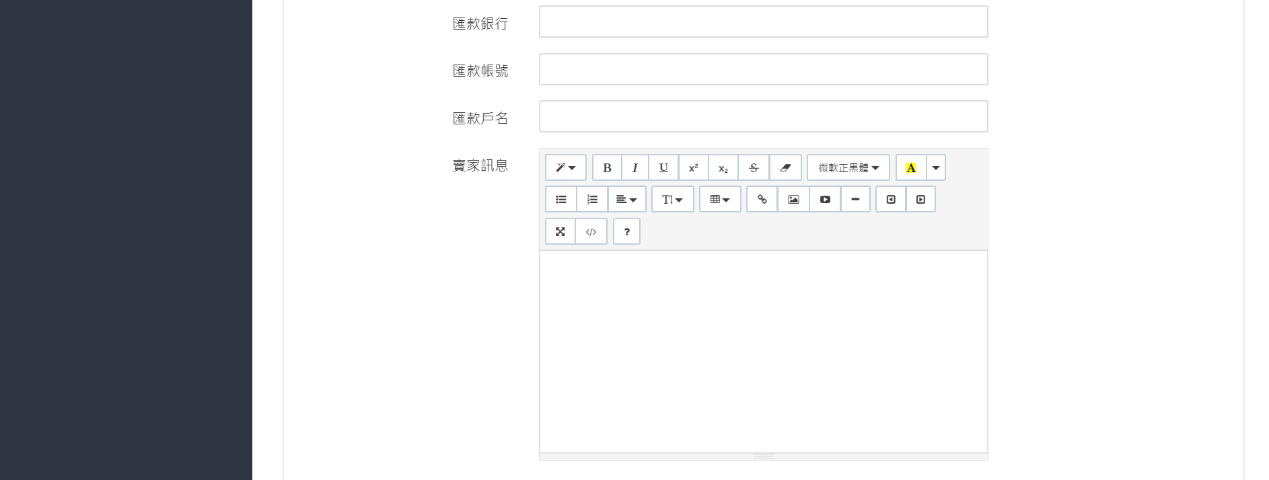Insert a picture into seller message

coord(793,200)
